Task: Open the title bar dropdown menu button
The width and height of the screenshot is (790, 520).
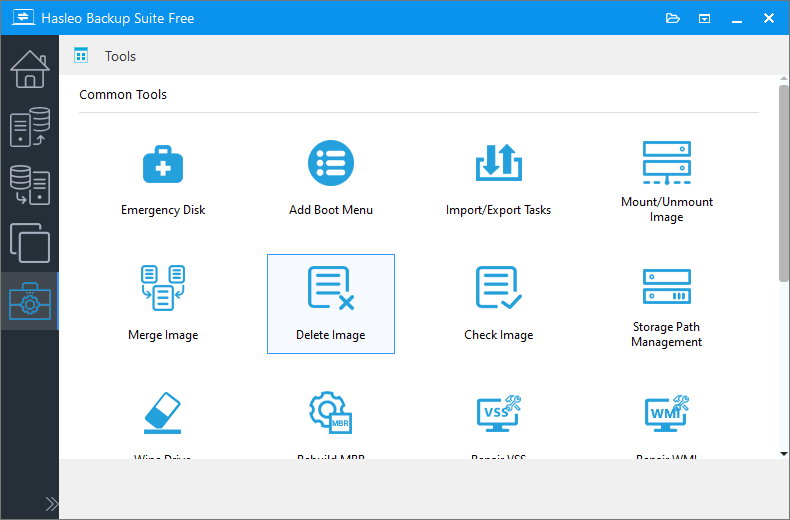Action: (704, 19)
